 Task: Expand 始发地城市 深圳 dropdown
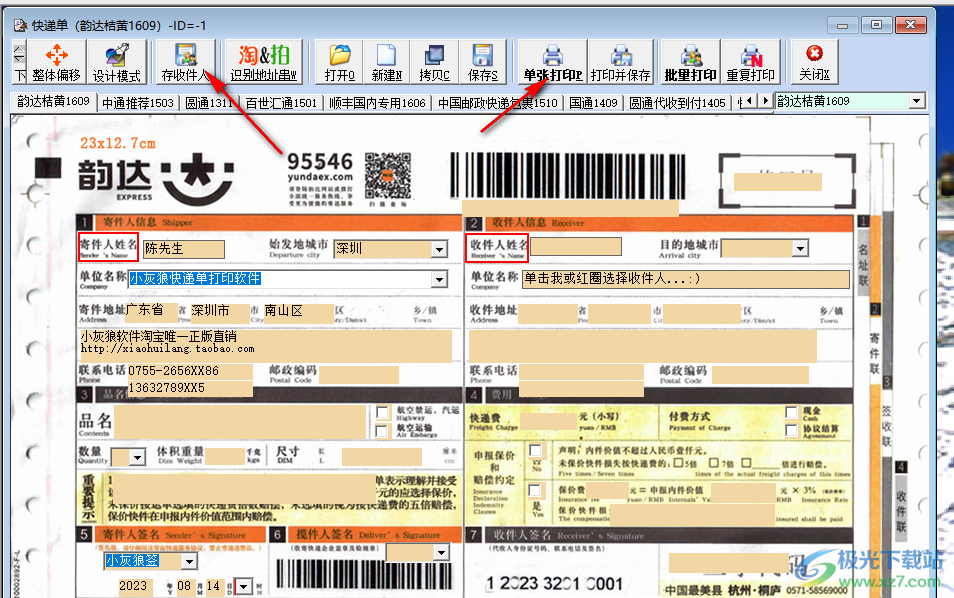coord(439,249)
